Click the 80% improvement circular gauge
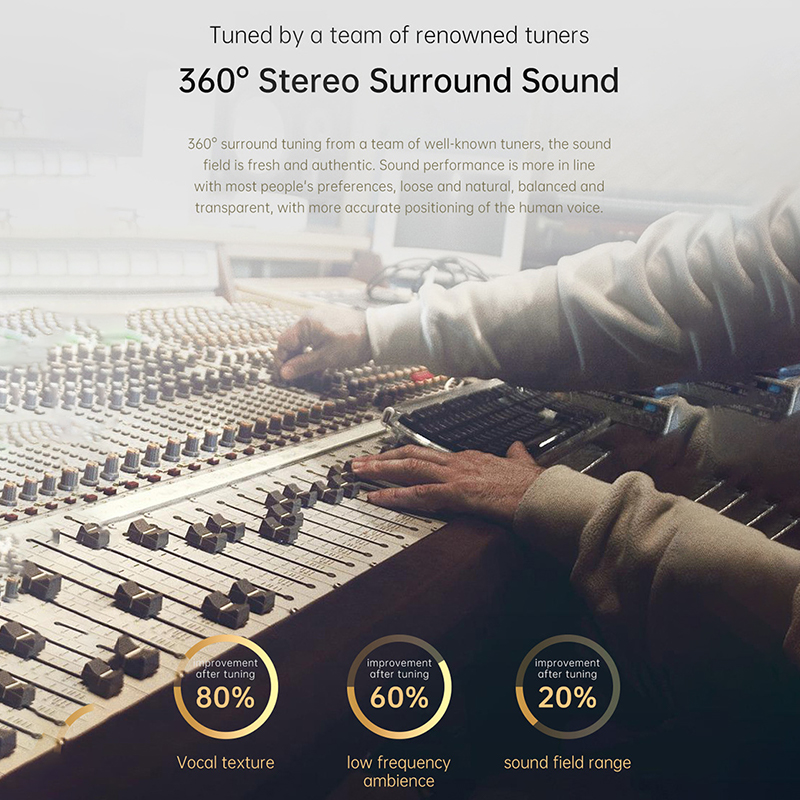 (225, 688)
